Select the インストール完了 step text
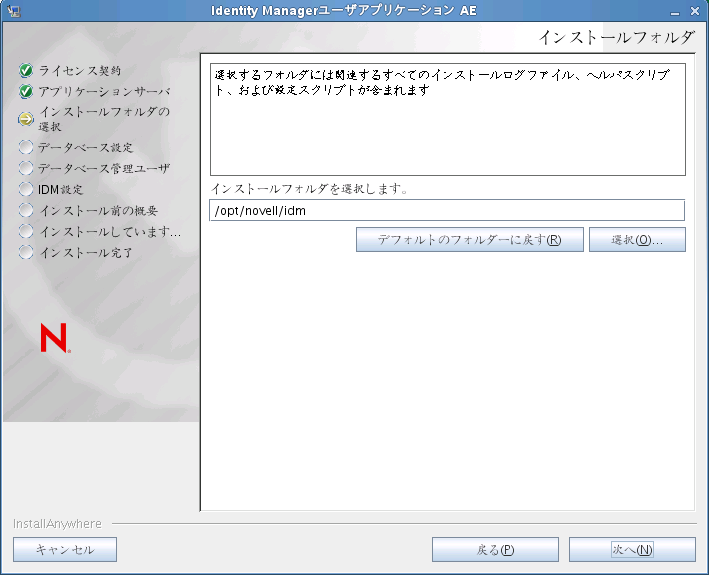The width and height of the screenshot is (709, 575). [x=85, y=252]
